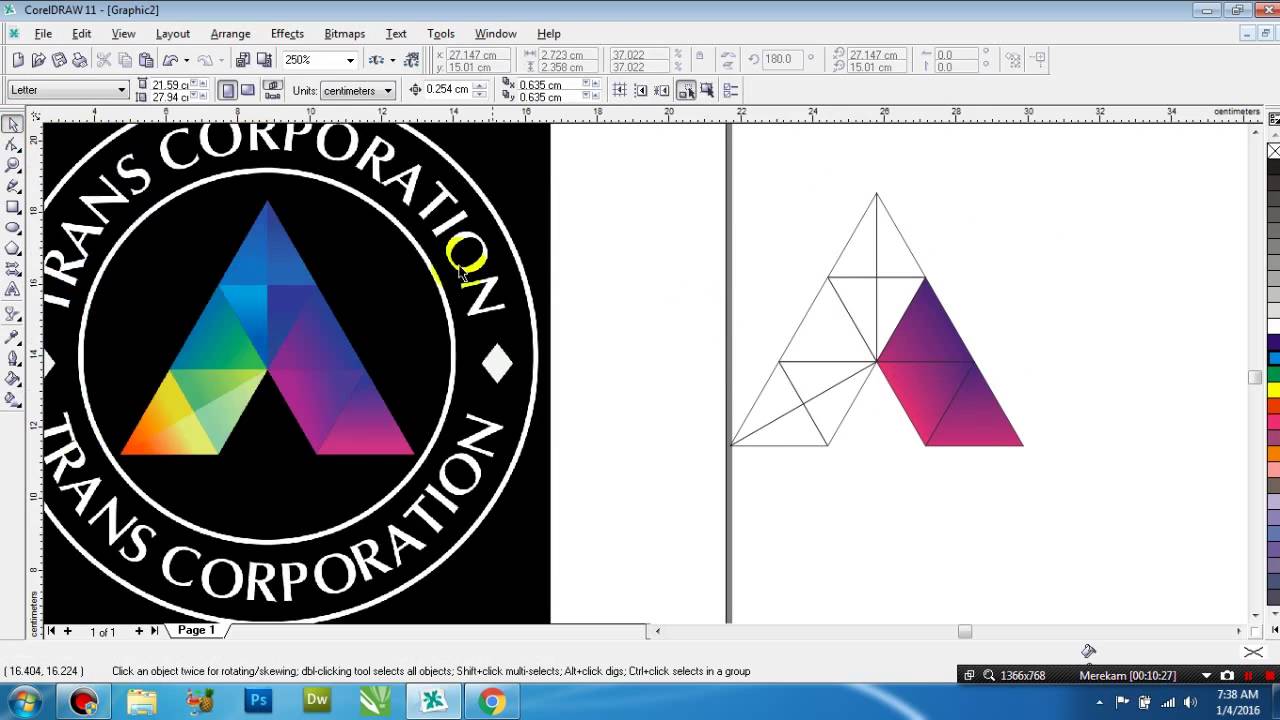Select the Pick tool in toolbox

pyautogui.click(x=13, y=124)
